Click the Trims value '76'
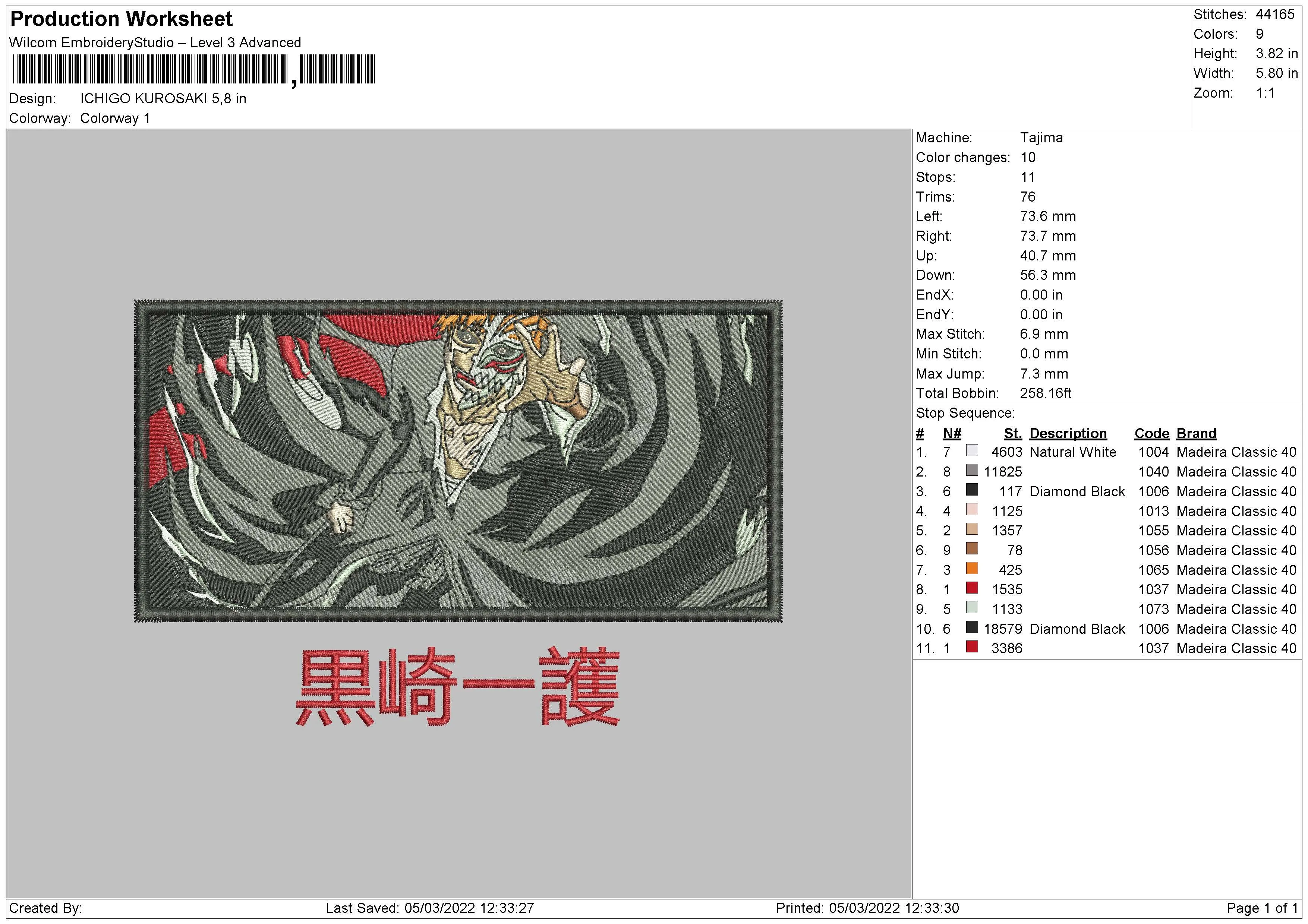This screenshot has height=924, width=1308. pyautogui.click(x=1028, y=196)
